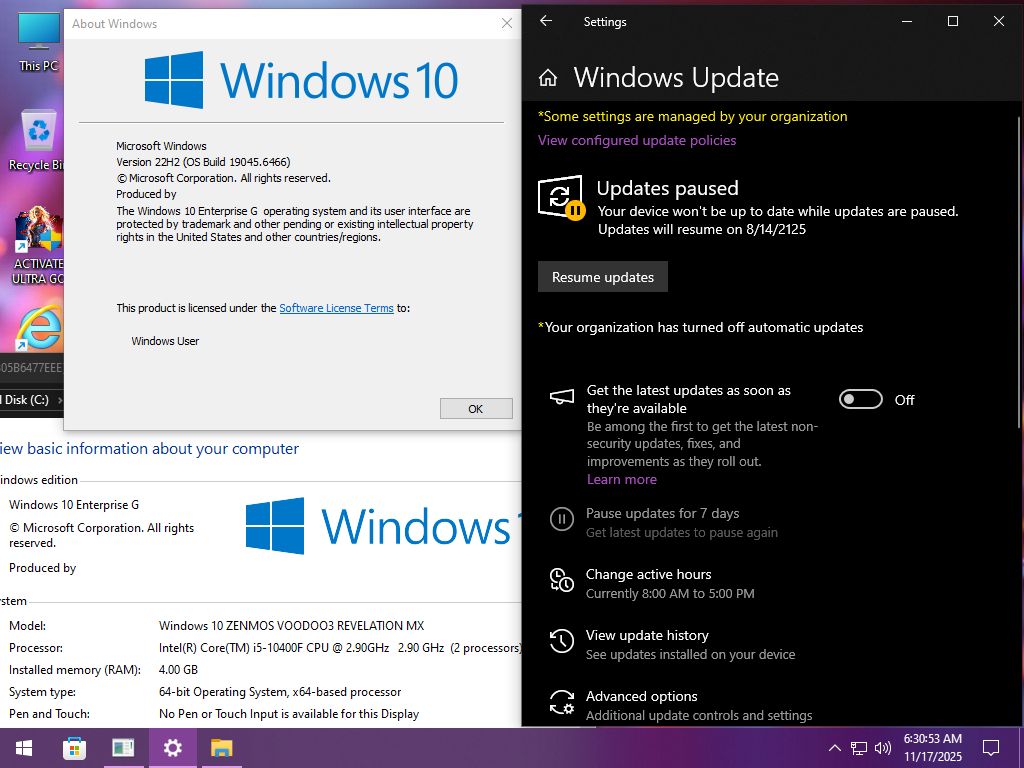Image resolution: width=1024 pixels, height=768 pixels.
Task: Open File Explorer from taskbar
Action: (x=221, y=748)
